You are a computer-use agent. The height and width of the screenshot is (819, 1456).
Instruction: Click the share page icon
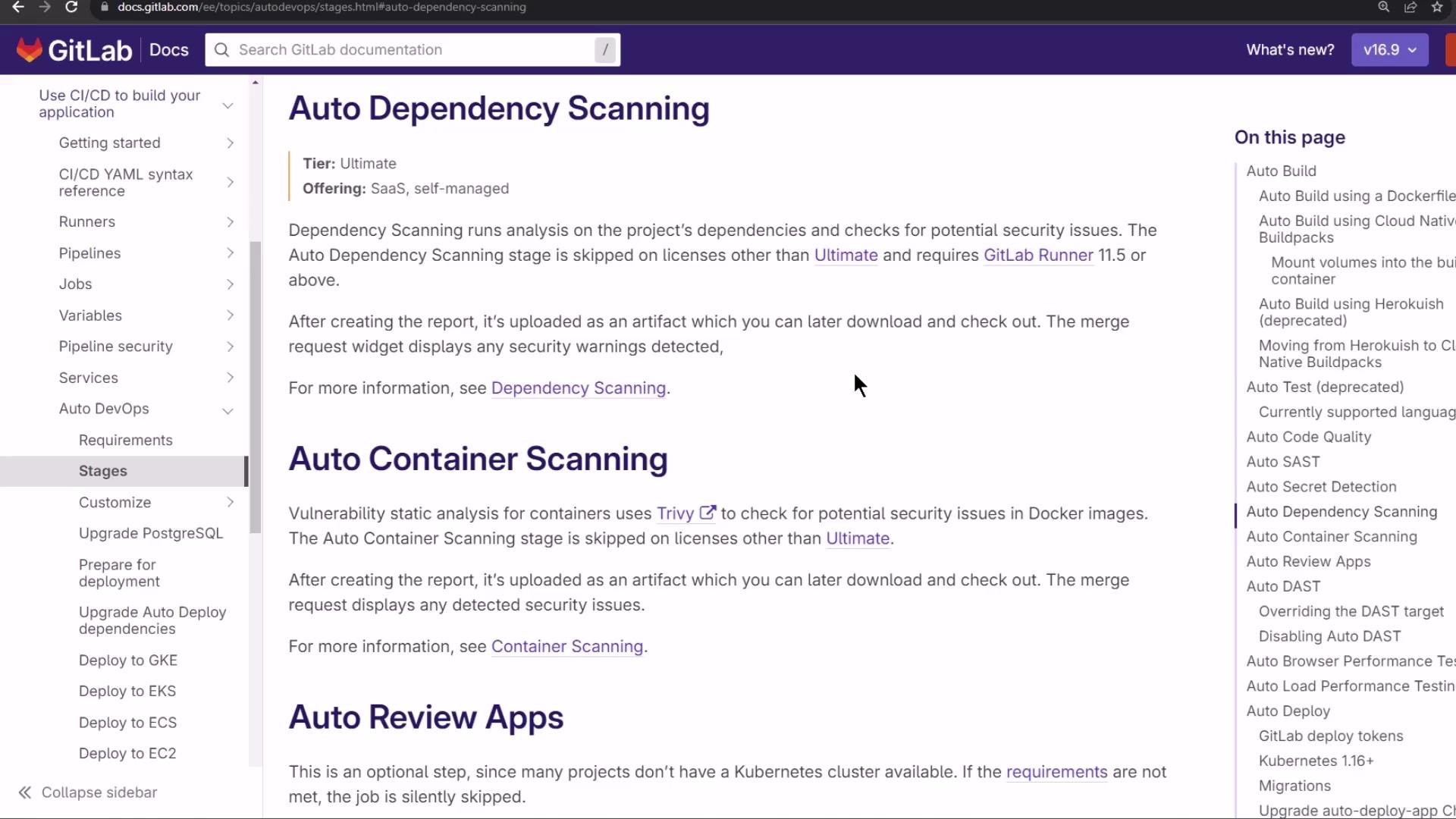(1410, 8)
